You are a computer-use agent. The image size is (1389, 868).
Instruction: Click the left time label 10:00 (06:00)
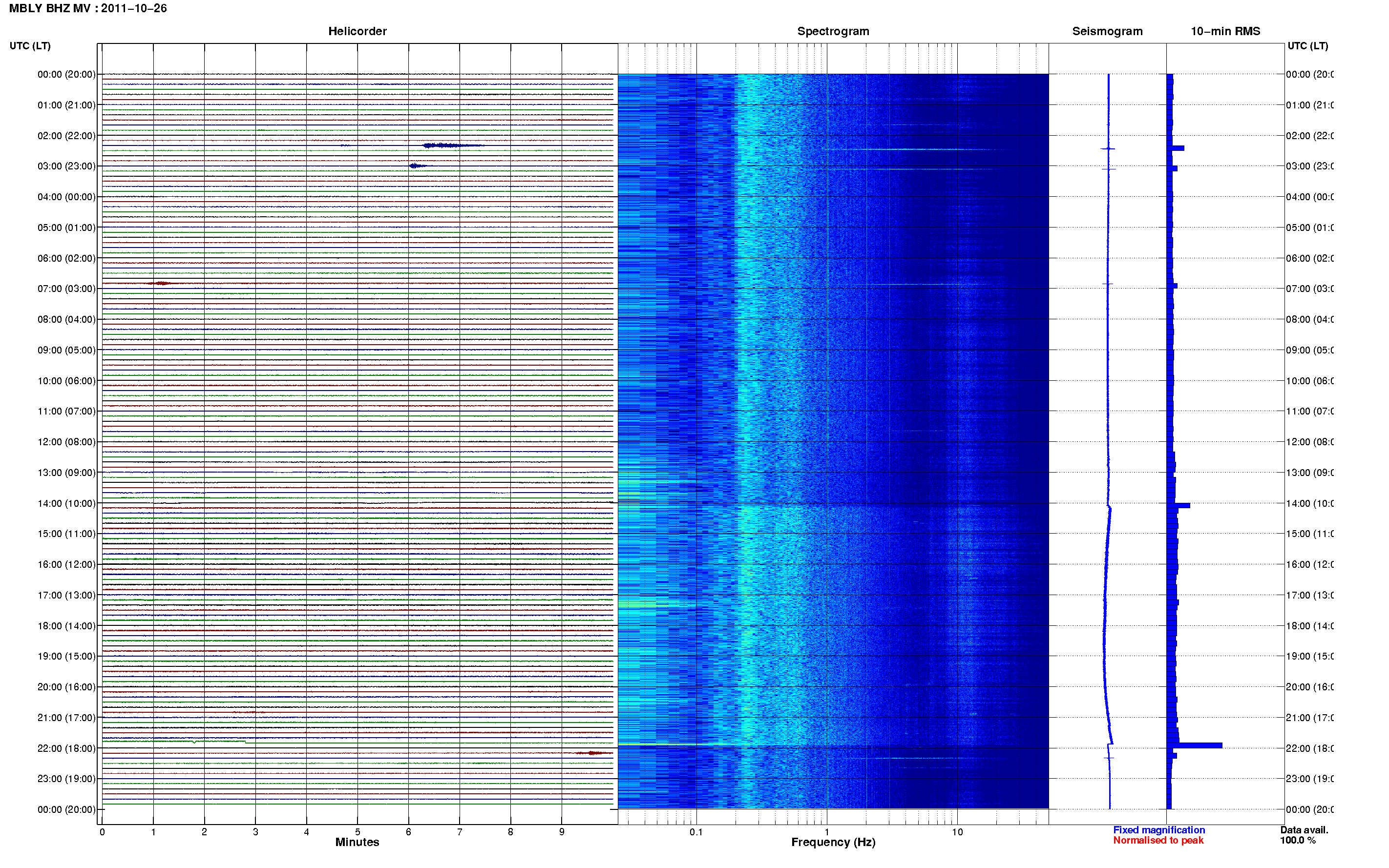(x=66, y=381)
